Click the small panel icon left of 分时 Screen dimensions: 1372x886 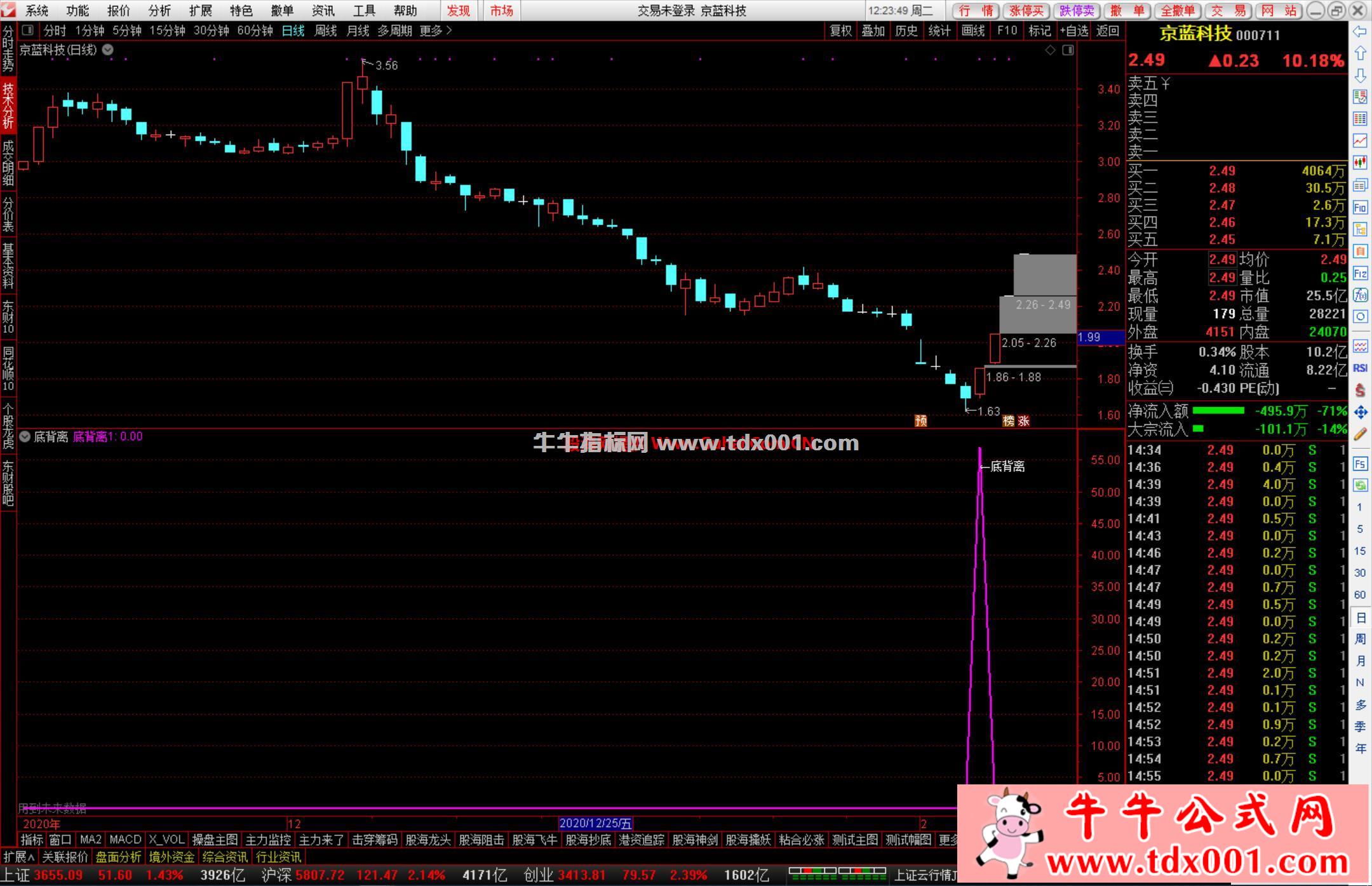pos(27,30)
